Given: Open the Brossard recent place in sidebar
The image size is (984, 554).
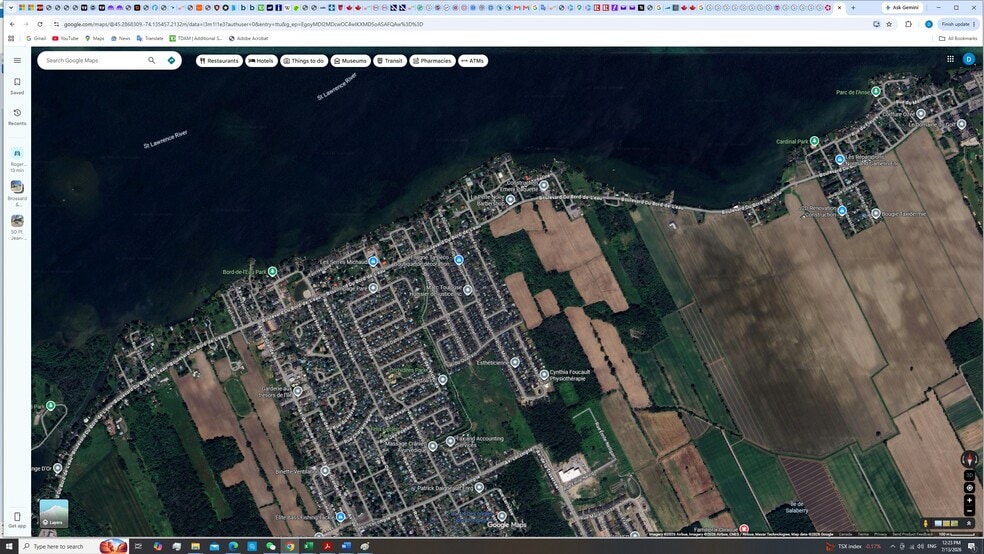Looking at the screenshot, I should pyautogui.click(x=17, y=193).
